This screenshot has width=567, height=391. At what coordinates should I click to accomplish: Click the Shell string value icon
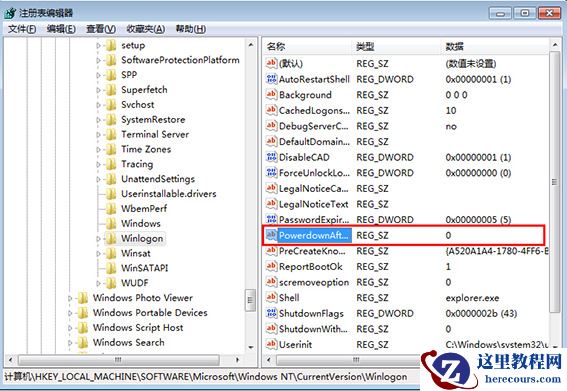271,297
